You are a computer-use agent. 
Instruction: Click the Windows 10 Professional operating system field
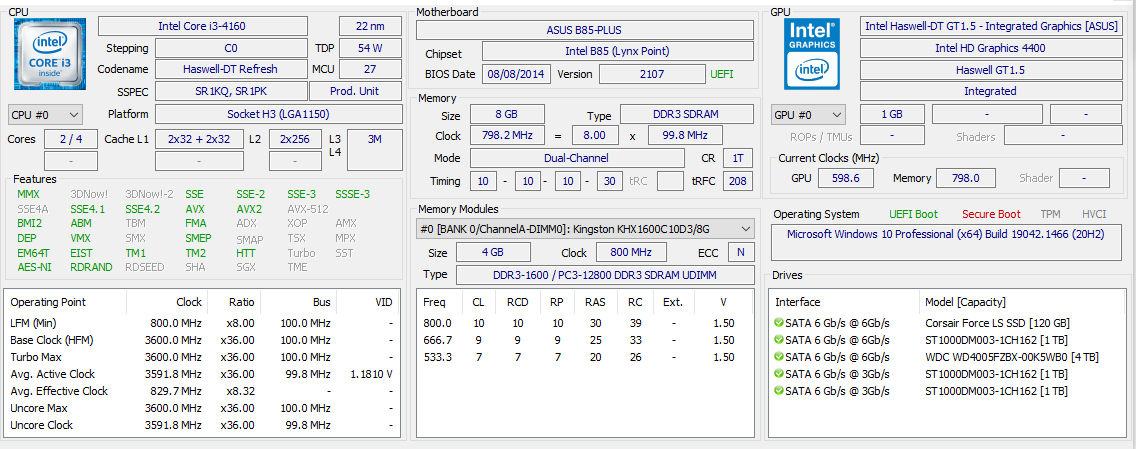coord(946,235)
